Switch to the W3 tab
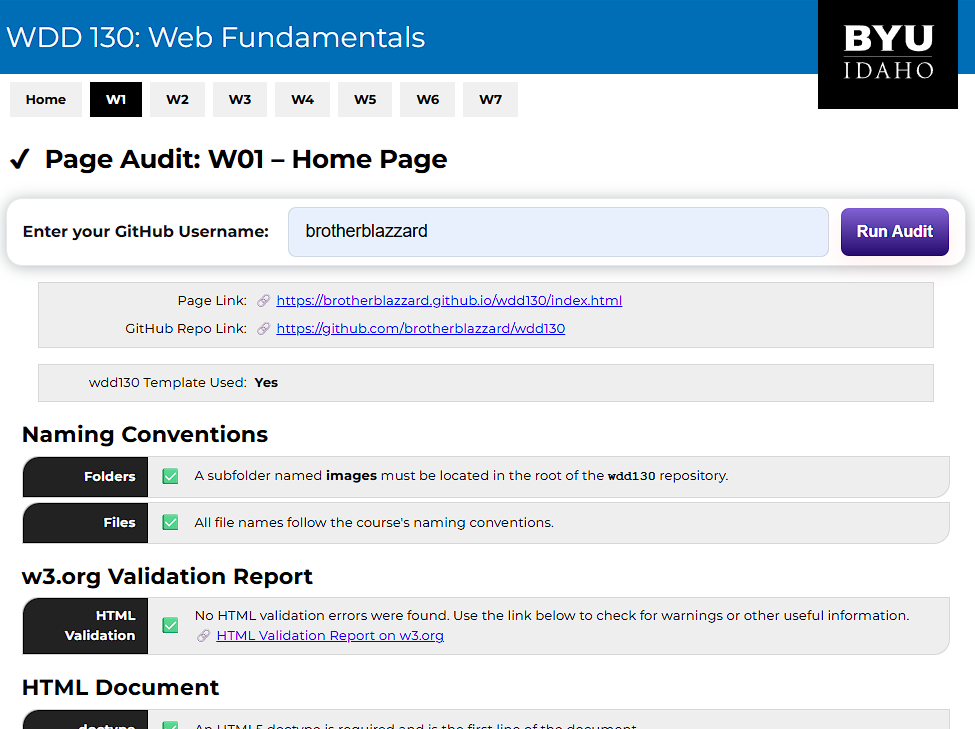 click(x=239, y=99)
